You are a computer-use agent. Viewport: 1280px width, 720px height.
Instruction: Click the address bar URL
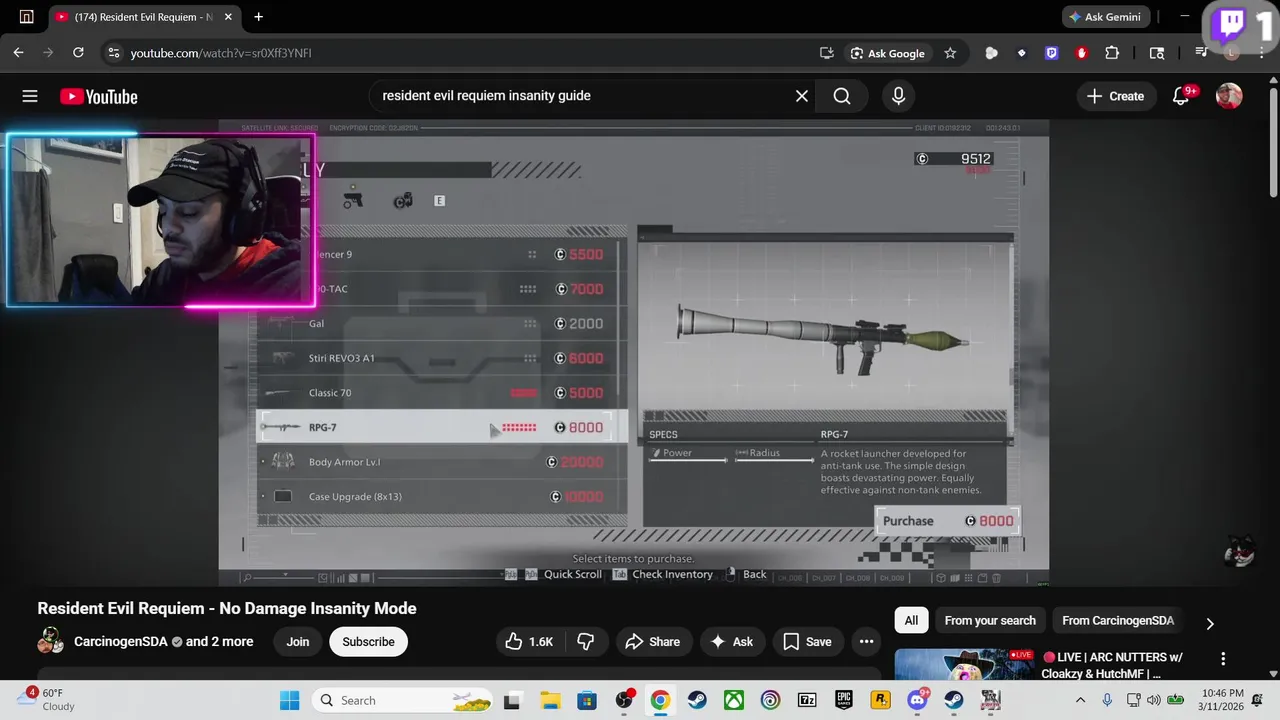pyautogui.click(x=221, y=53)
